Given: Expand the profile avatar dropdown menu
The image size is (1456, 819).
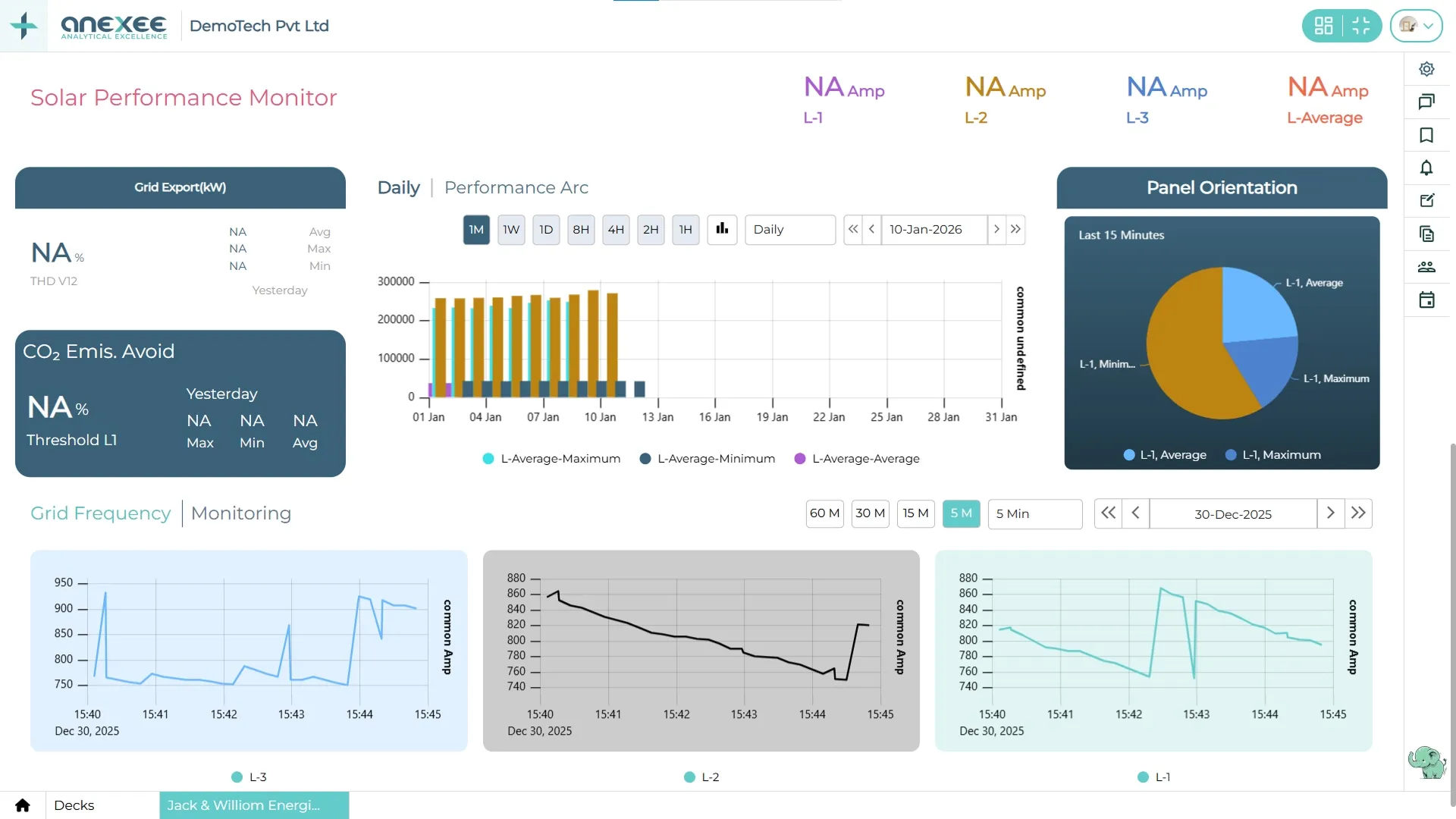Looking at the screenshot, I should [x=1417, y=25].
